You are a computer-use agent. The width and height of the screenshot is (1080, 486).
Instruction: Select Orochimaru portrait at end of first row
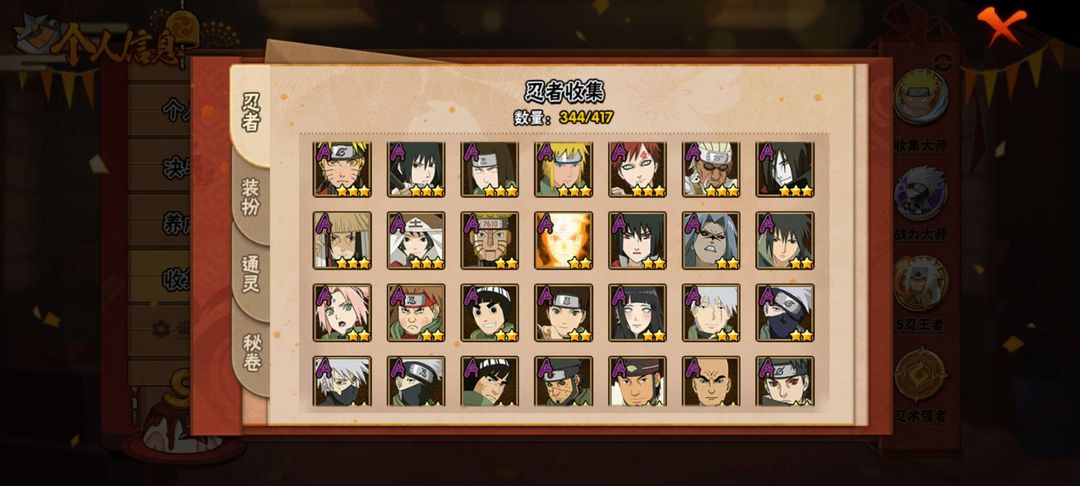785,169
